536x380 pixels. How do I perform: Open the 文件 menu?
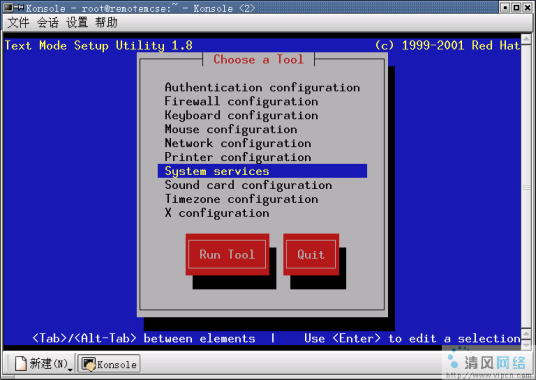tap(18, 23)
